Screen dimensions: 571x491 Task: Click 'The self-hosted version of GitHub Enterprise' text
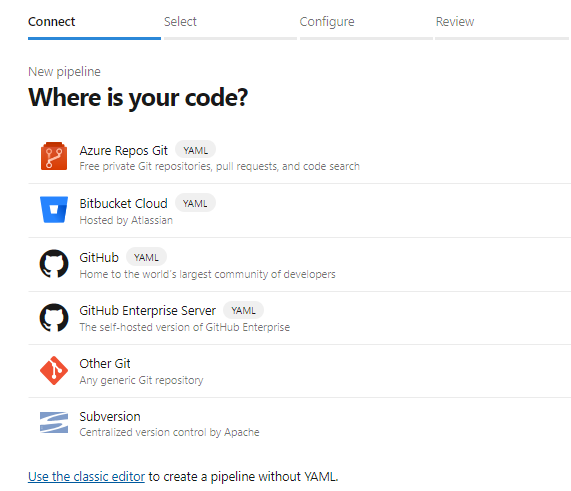[x=185, y=327]
